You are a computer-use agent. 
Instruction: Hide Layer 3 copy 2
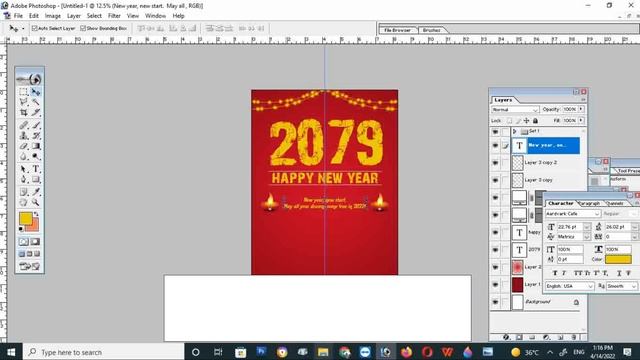[x=495, y=163]
